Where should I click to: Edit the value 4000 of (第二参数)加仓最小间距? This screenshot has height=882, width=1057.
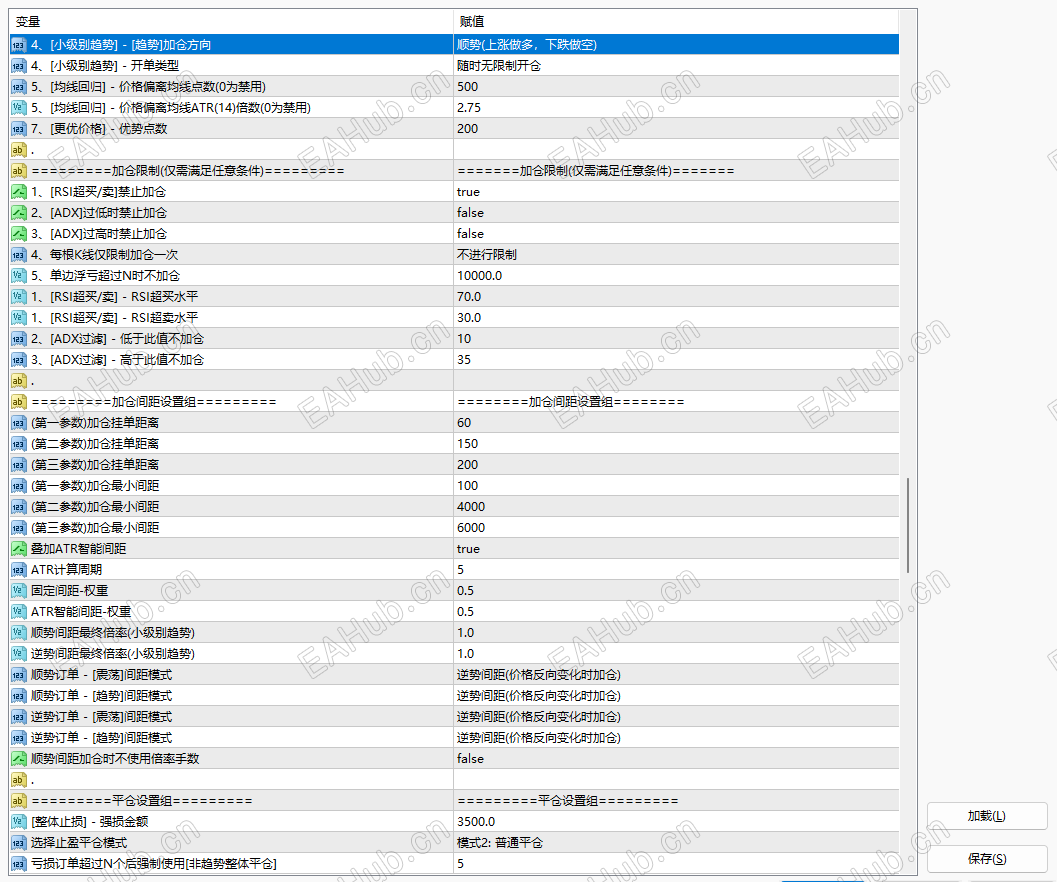pyautogui.click(x=676, y=507)
